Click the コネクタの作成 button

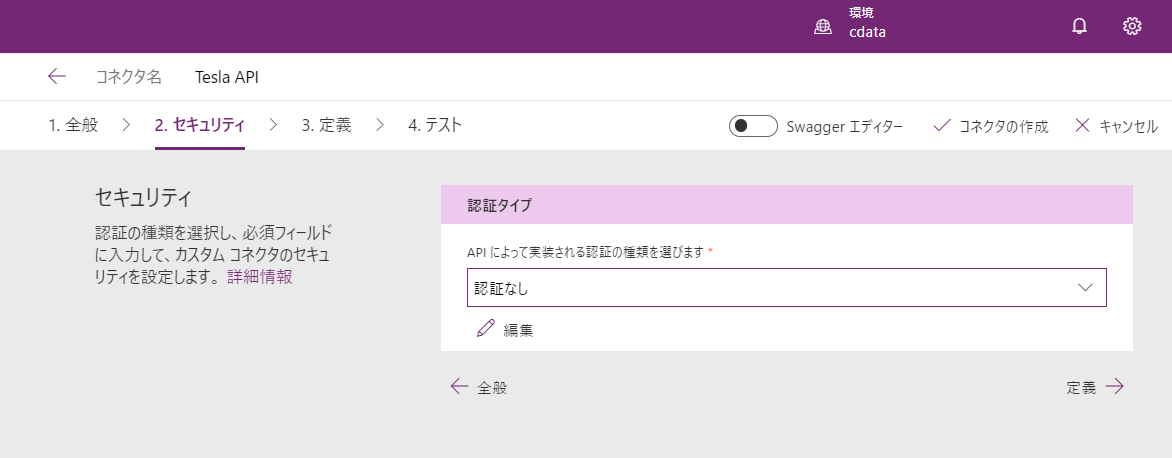[x=991, y=126]
